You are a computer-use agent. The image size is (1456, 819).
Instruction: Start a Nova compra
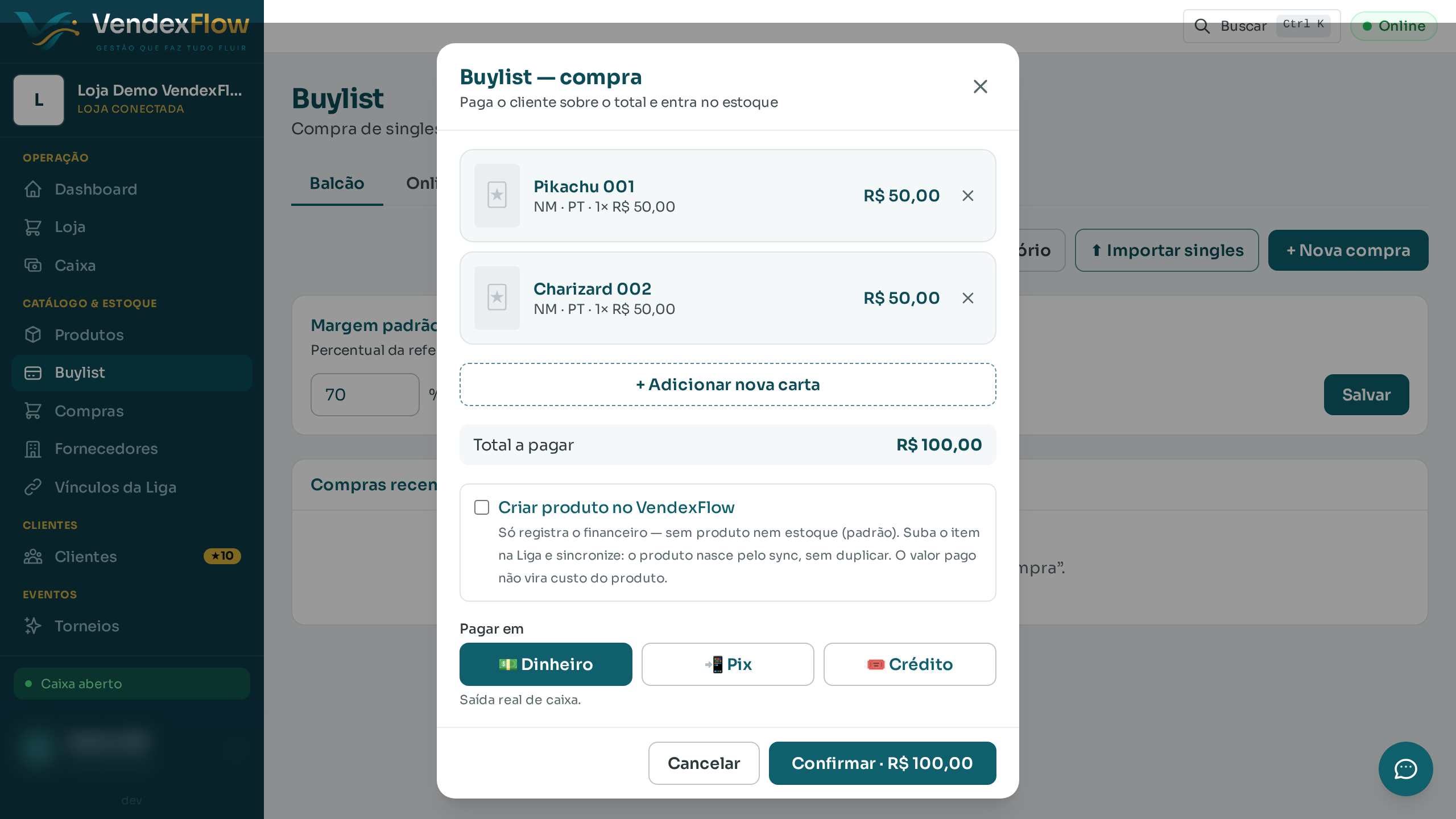1348,250
